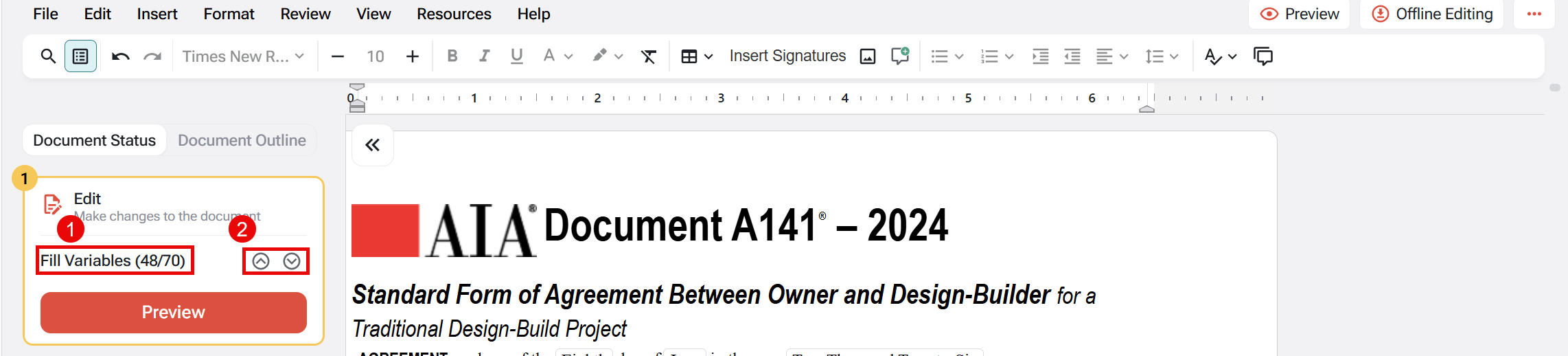Viewport: 1568px width, 356px height.
Task: Open the Edit menu
Action: tap(97, 14)
